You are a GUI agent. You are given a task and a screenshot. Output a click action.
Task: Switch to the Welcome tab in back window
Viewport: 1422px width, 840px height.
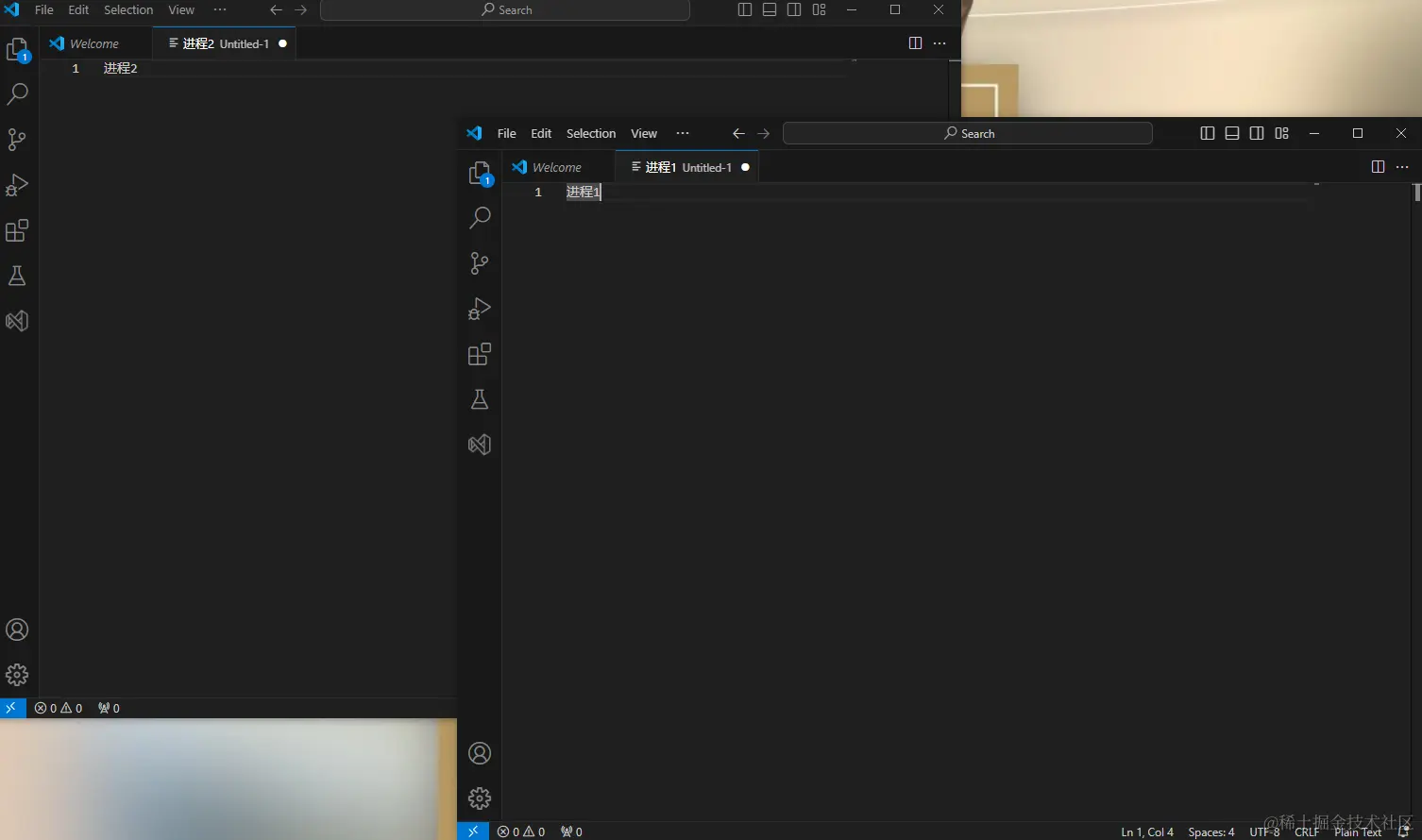(x=95, y=43)
